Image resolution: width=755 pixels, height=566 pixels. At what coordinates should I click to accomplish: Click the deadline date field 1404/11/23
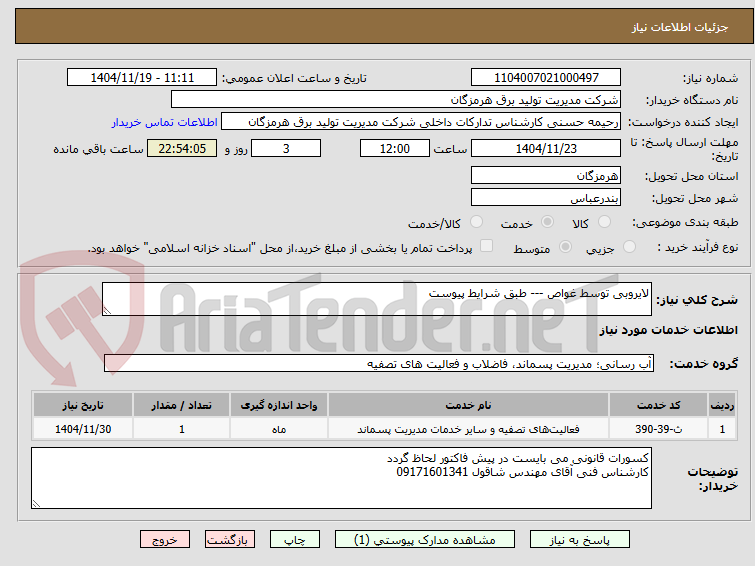click(x=546, y=148)
